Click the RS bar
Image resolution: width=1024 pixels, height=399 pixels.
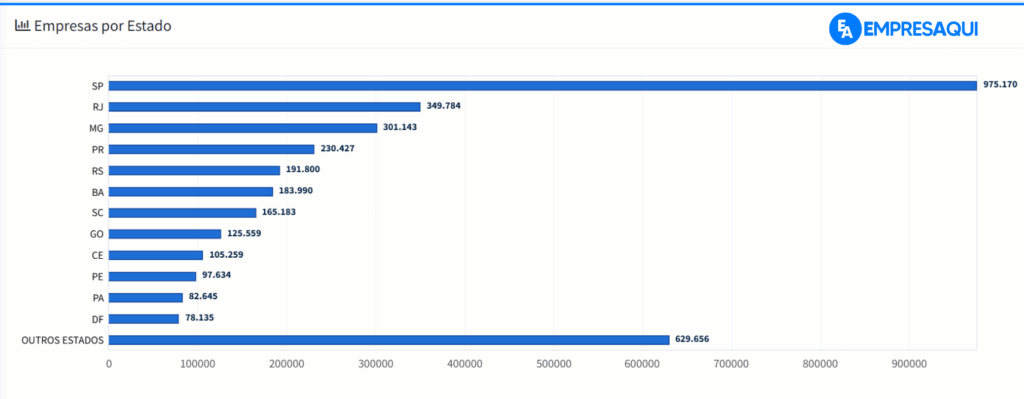195,170
